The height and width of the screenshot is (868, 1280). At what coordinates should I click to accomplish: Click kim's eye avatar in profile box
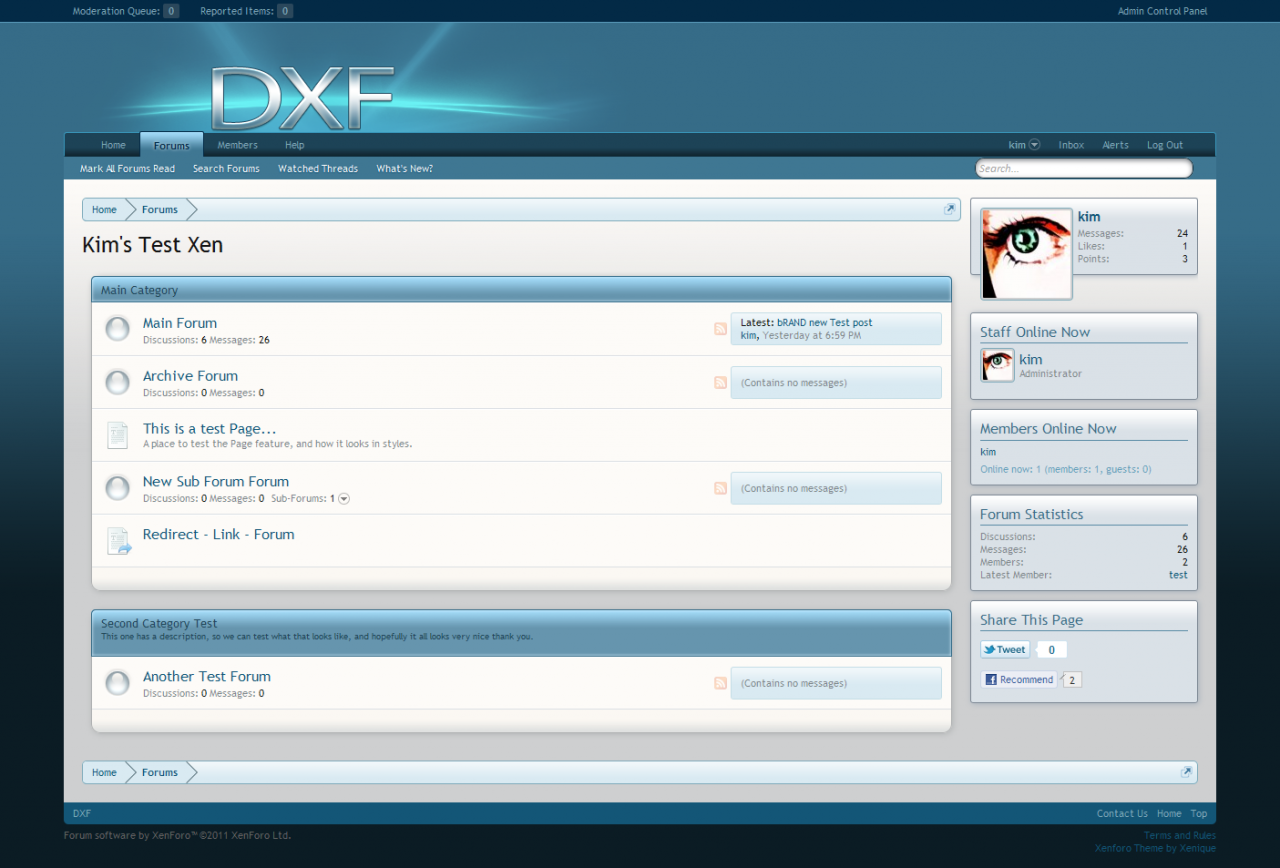[x=1026, y=254]
